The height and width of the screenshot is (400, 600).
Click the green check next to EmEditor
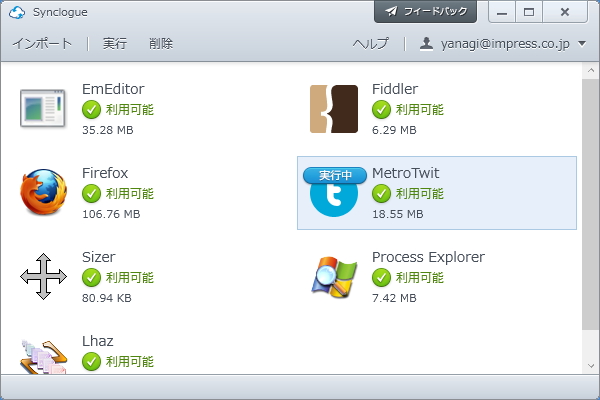click(91, 110)
